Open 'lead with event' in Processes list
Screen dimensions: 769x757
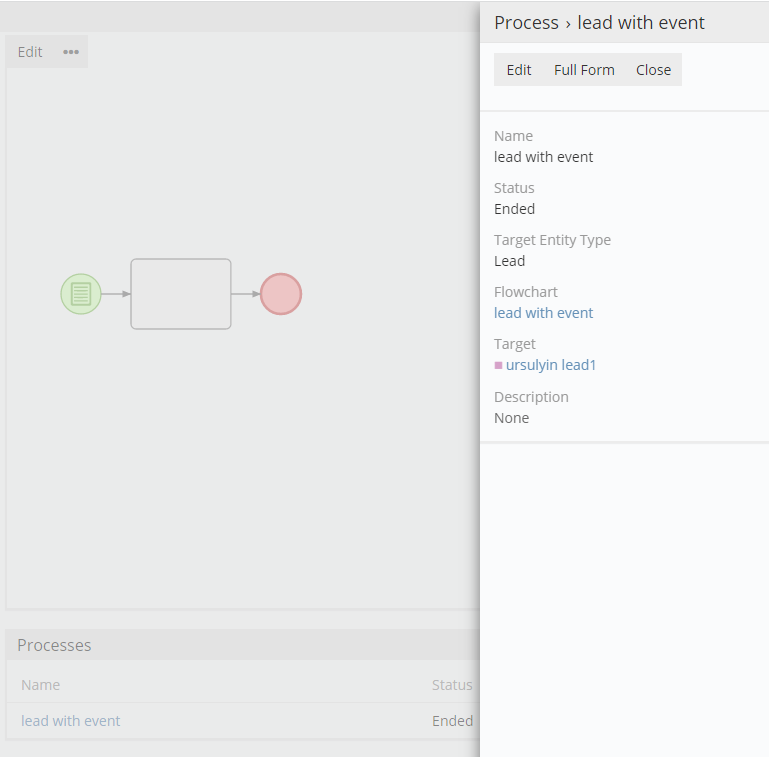click(x=71, y=720)
